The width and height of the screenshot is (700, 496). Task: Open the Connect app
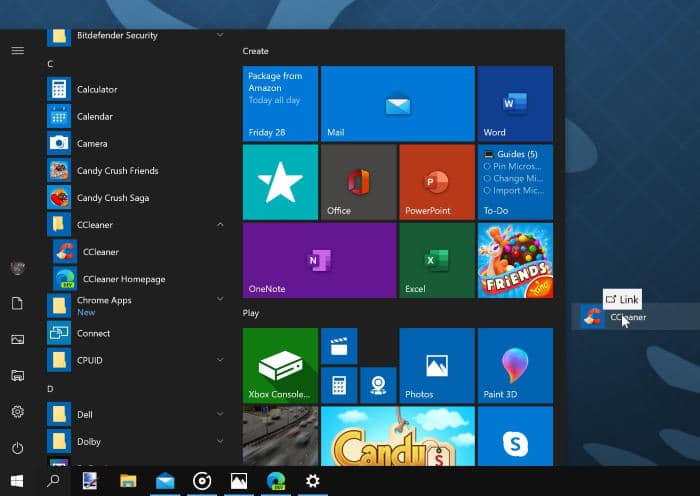(x=136, y=333)
